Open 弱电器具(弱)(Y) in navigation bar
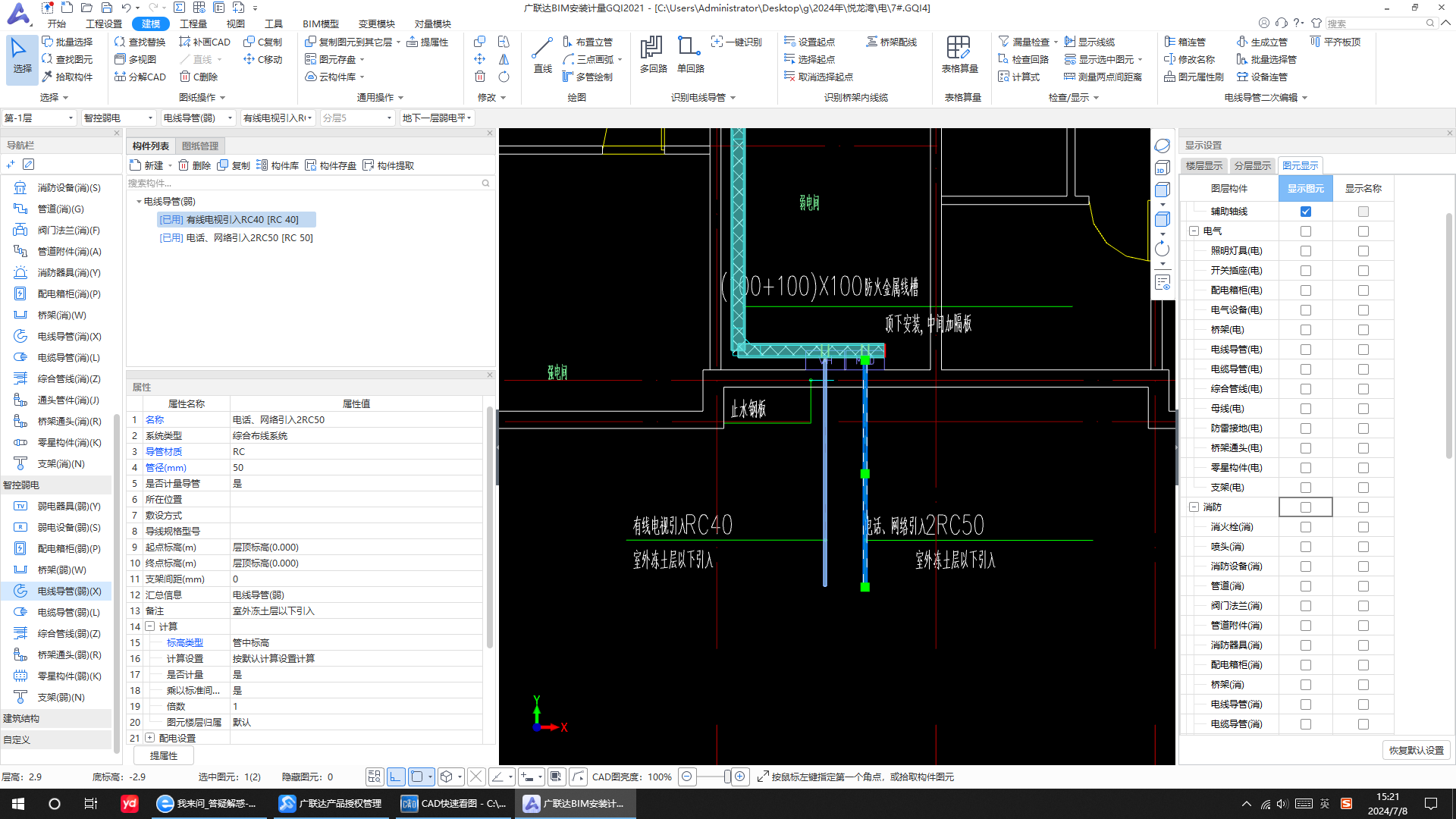 [57, 506]
